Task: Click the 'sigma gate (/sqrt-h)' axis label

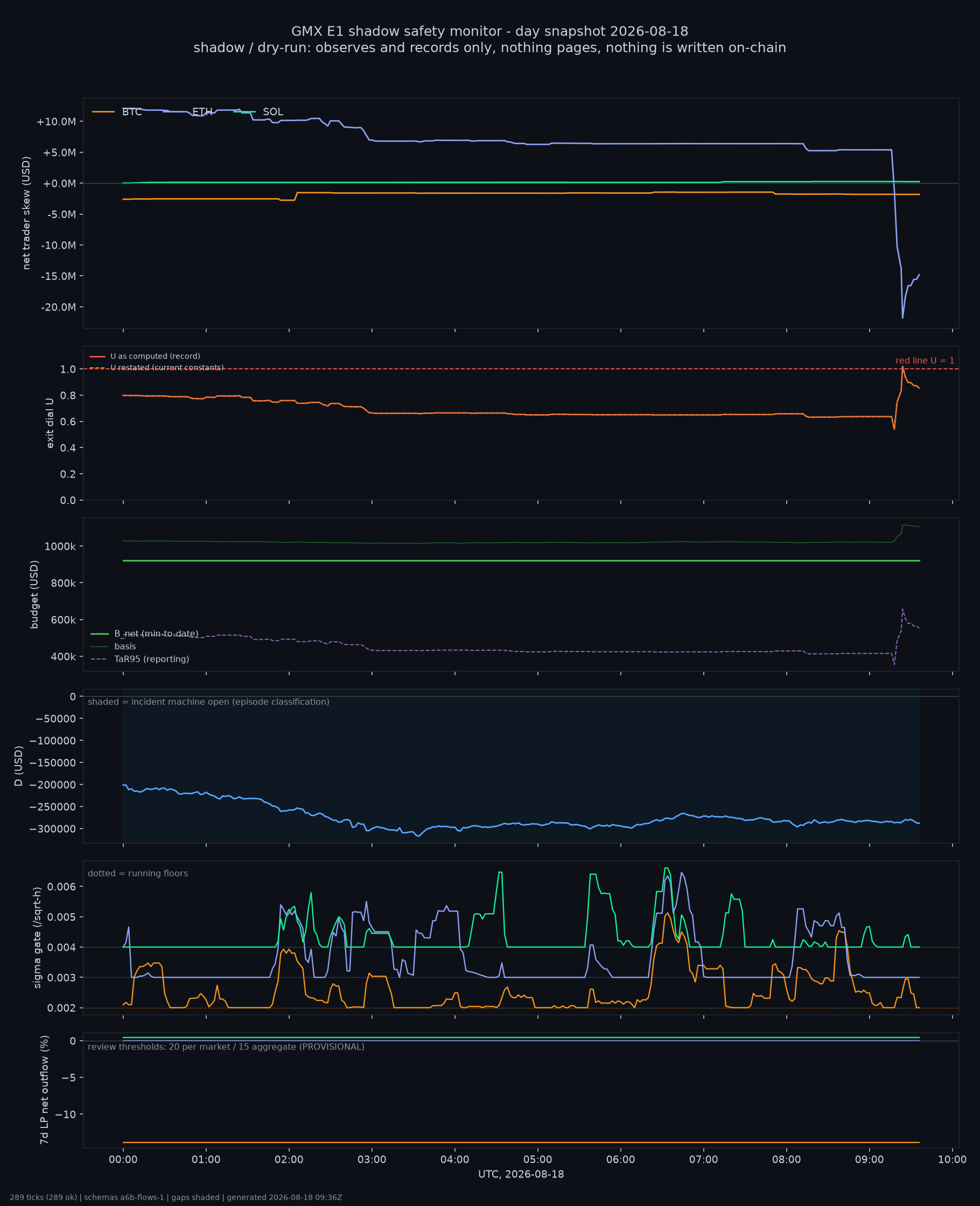Action: [x=37, y=937]
